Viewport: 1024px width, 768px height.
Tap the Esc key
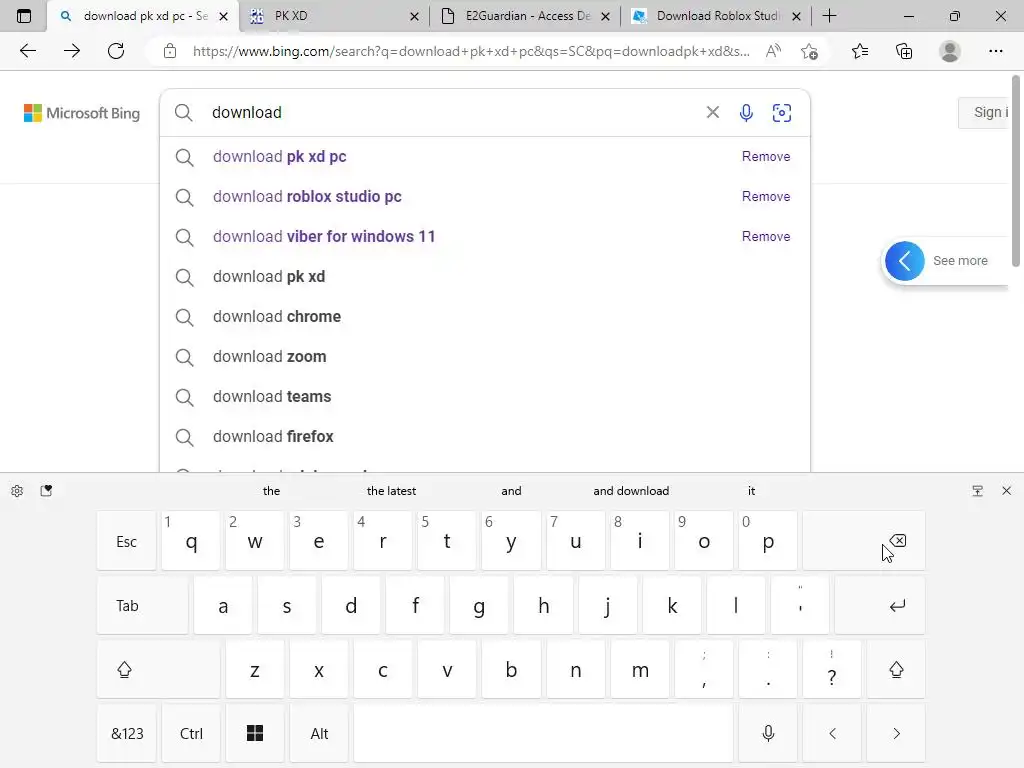[127, 541]
